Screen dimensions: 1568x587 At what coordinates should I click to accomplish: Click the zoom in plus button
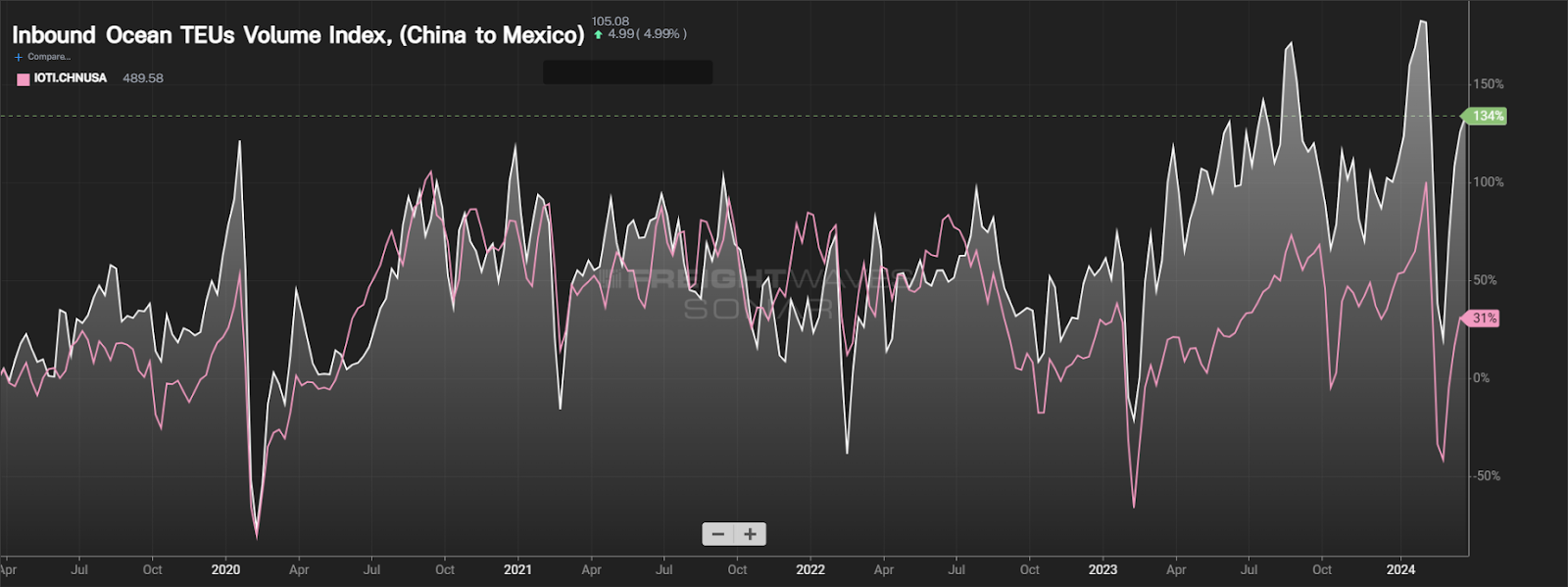click(750, 534)
